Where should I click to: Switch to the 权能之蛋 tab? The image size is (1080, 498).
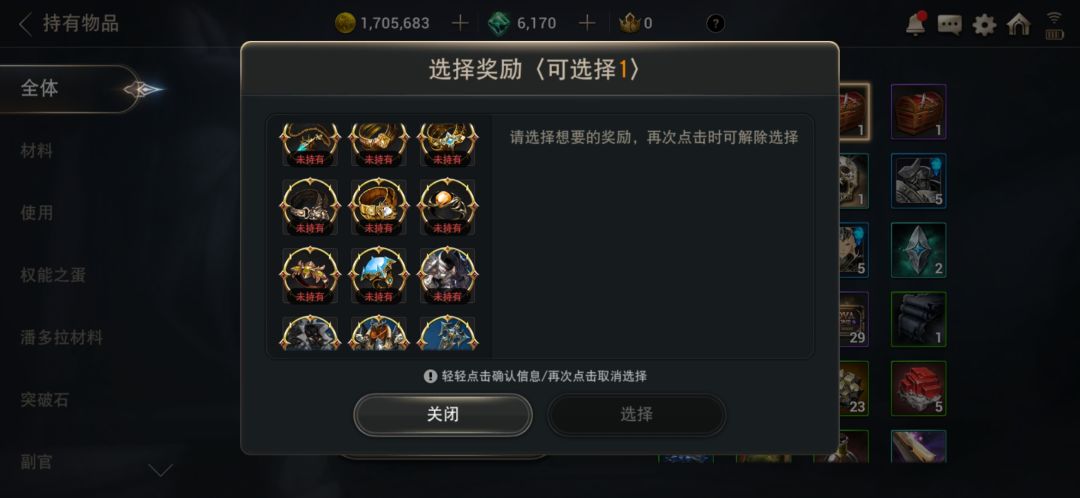[x=53, y=276]
